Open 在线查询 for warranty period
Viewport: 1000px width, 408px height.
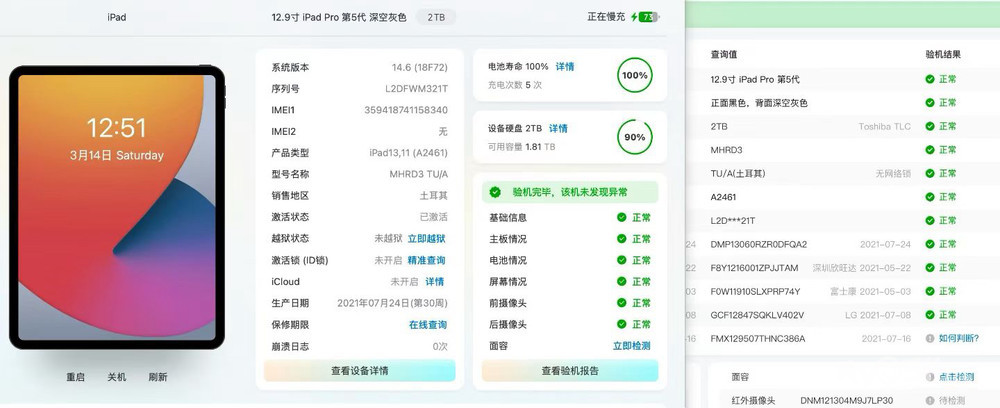pos(428,325)
